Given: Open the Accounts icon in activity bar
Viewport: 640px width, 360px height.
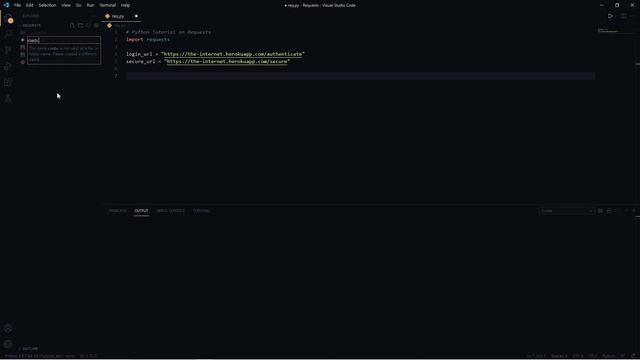Looking at the screenshot, I should [8, 329].
